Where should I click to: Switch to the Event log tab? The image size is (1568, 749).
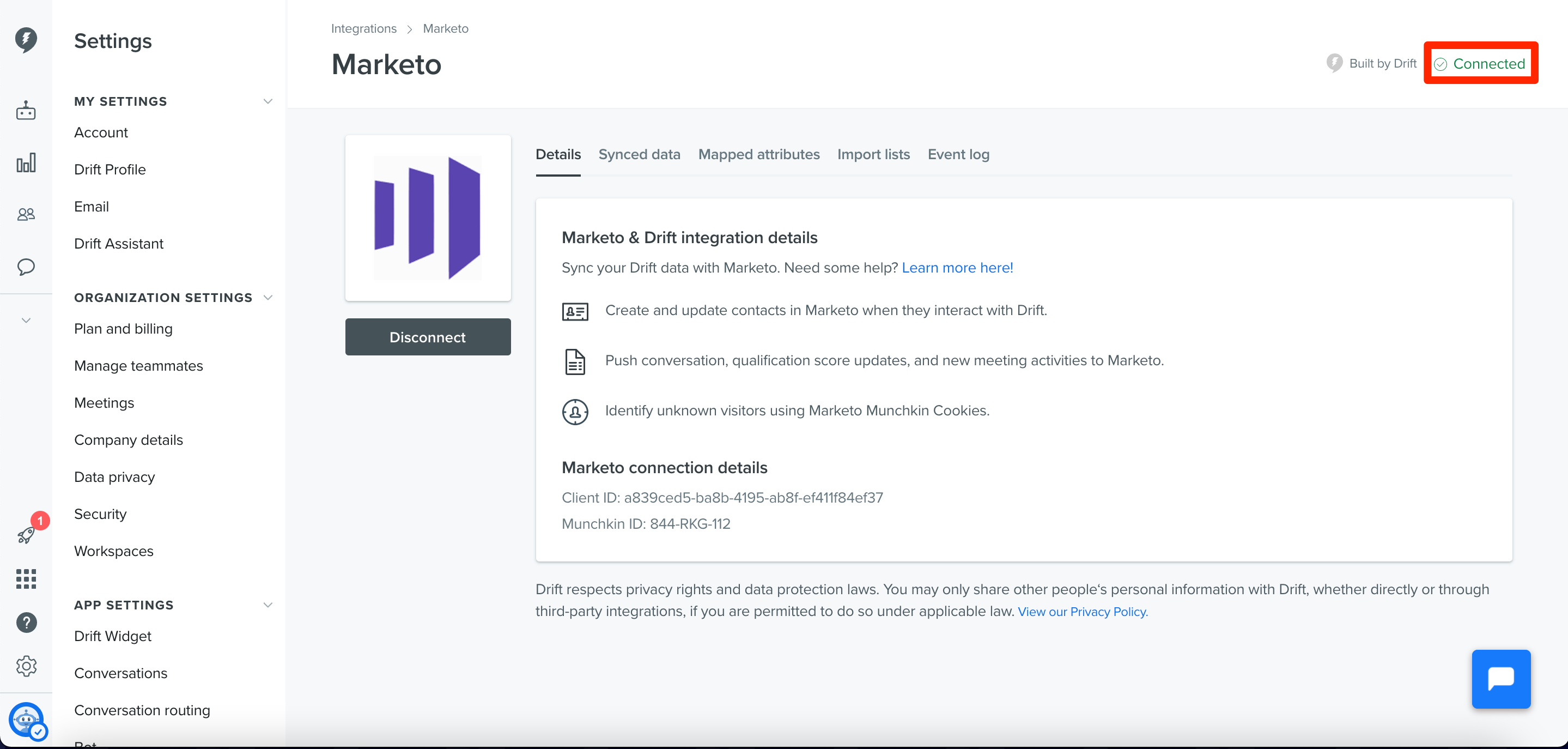click(x=958, y=154)
